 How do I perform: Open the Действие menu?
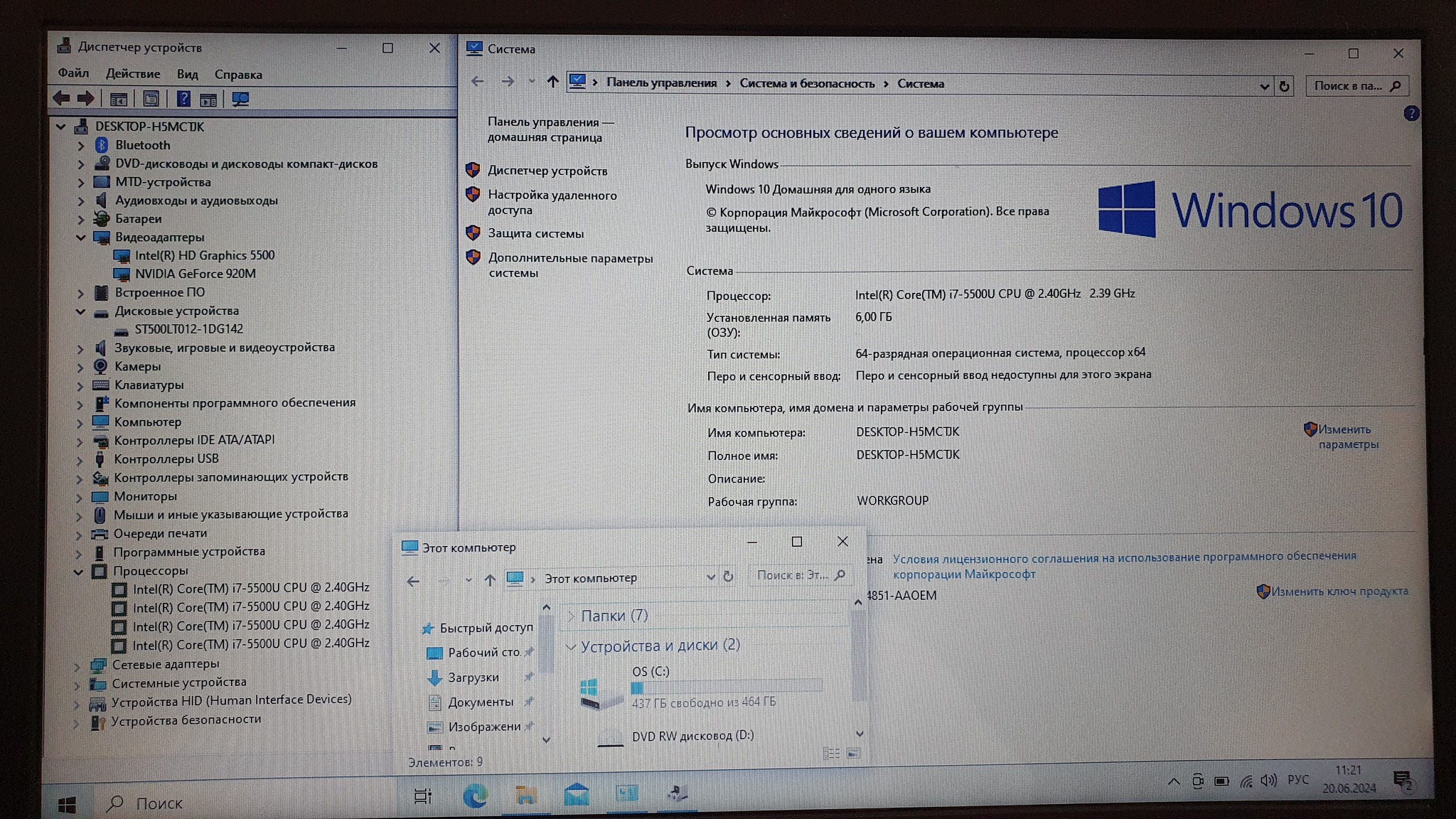pos(133,74)
